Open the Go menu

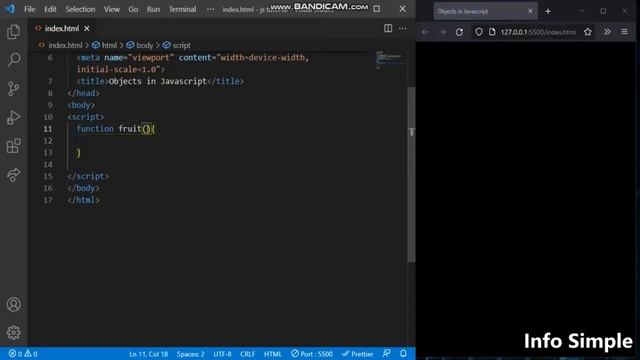pos(133,9)
